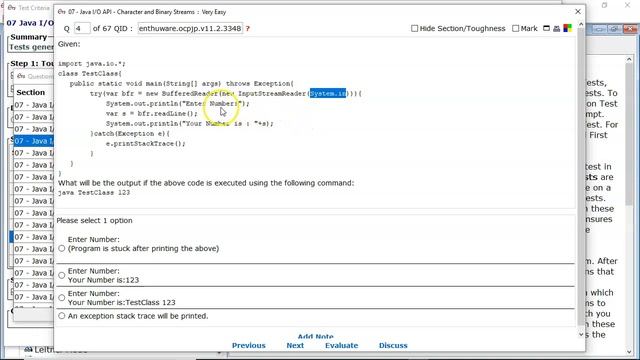Click scroll-up arrow of question dialog scrollbar
The height and width of the screenshot is (360, 640).
[581, 24]
